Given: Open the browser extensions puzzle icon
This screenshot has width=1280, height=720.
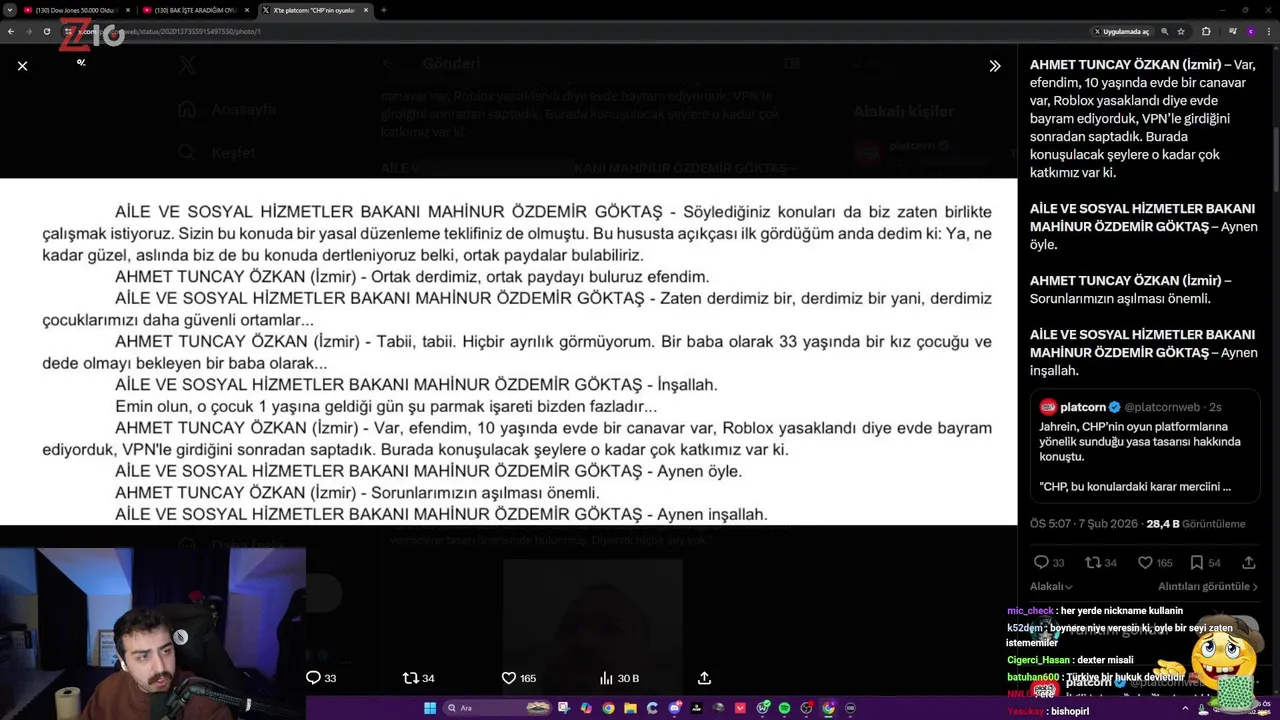Looking at the screenshot, I should (x=1206, y=31).
